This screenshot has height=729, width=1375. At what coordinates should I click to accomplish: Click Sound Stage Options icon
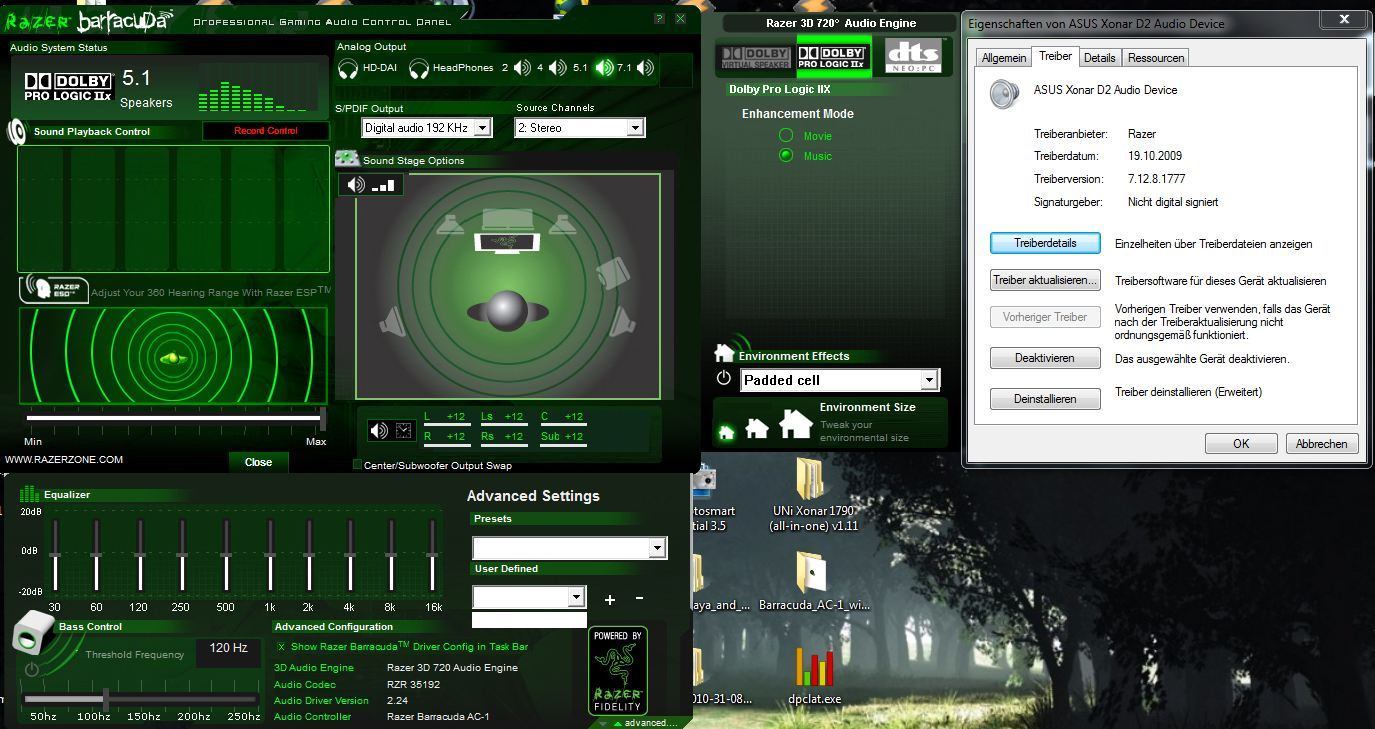click(x=347, y=159)
